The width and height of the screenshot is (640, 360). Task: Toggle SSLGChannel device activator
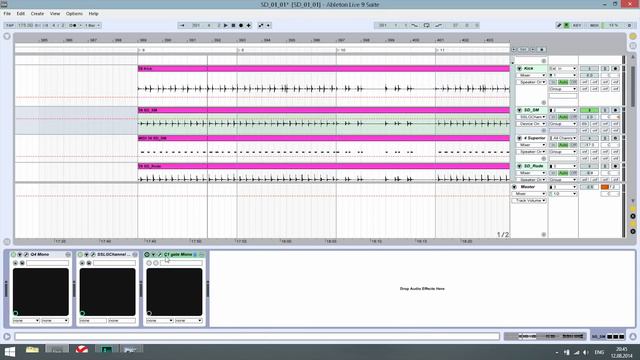[80, 254]
